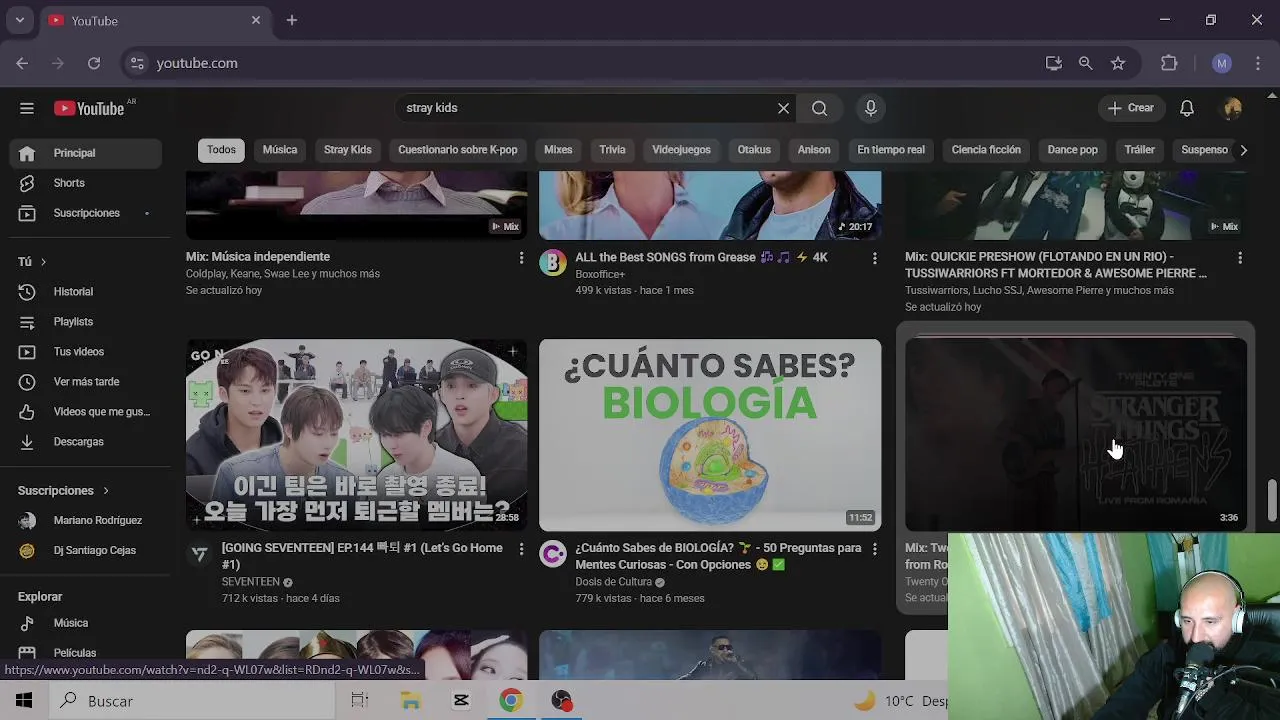The width and height of the screenshot is (1280, 720).
Task: Click the Crear button
Action: 1131,108
